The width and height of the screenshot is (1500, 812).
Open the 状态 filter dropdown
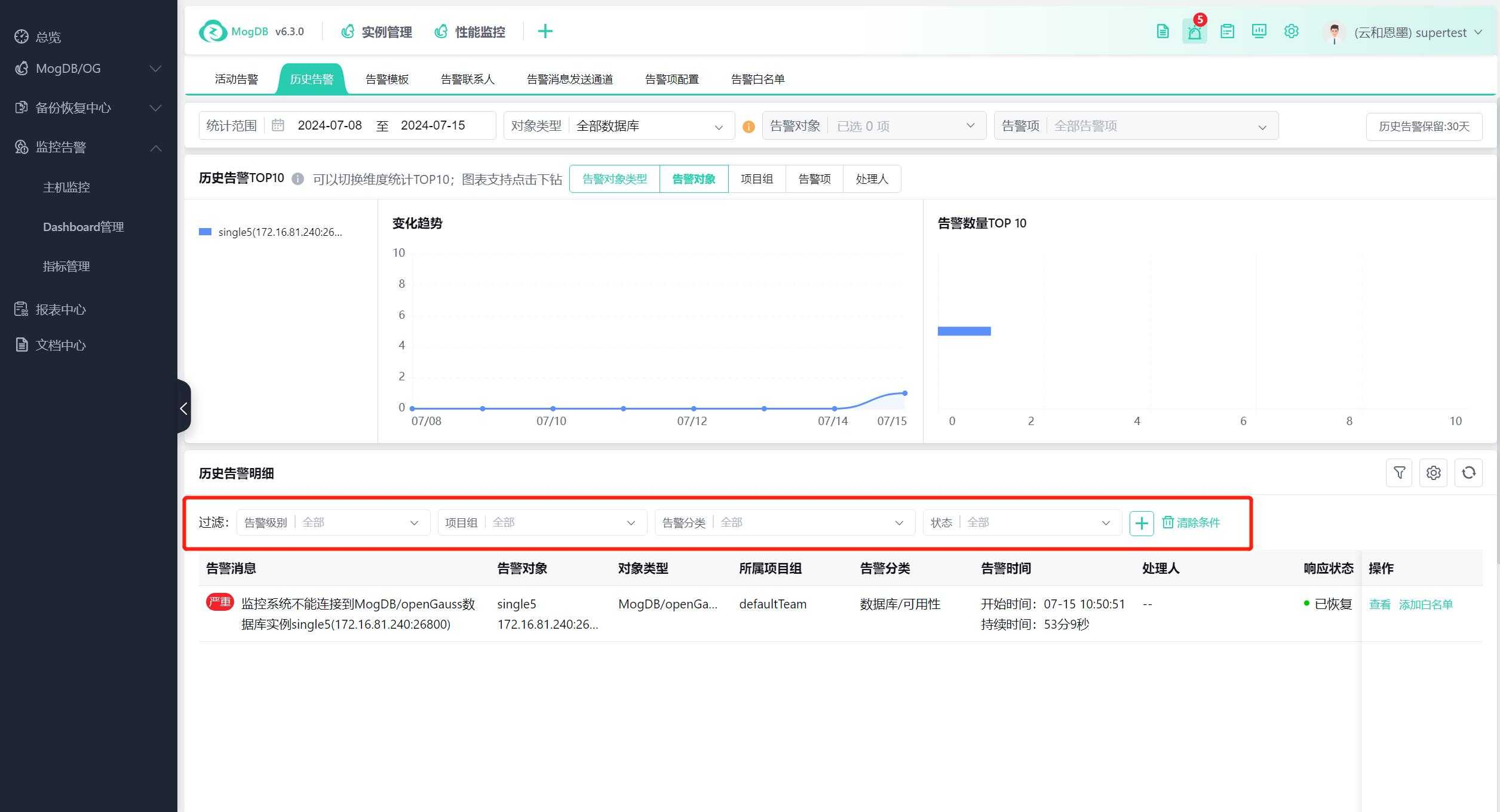pos(1023,523)
